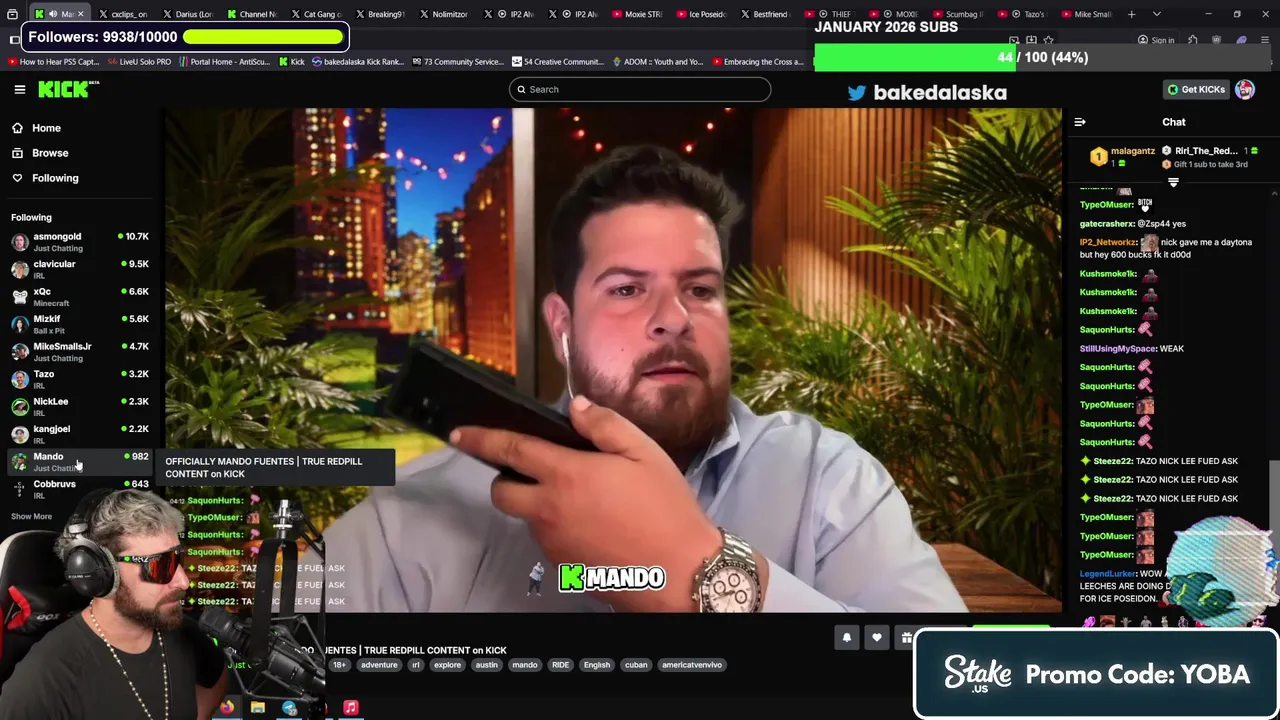The width and height of the screenshot is (1280, 720).
Task: Open the Firefox tab list panel icon
Action: (13, 14)
